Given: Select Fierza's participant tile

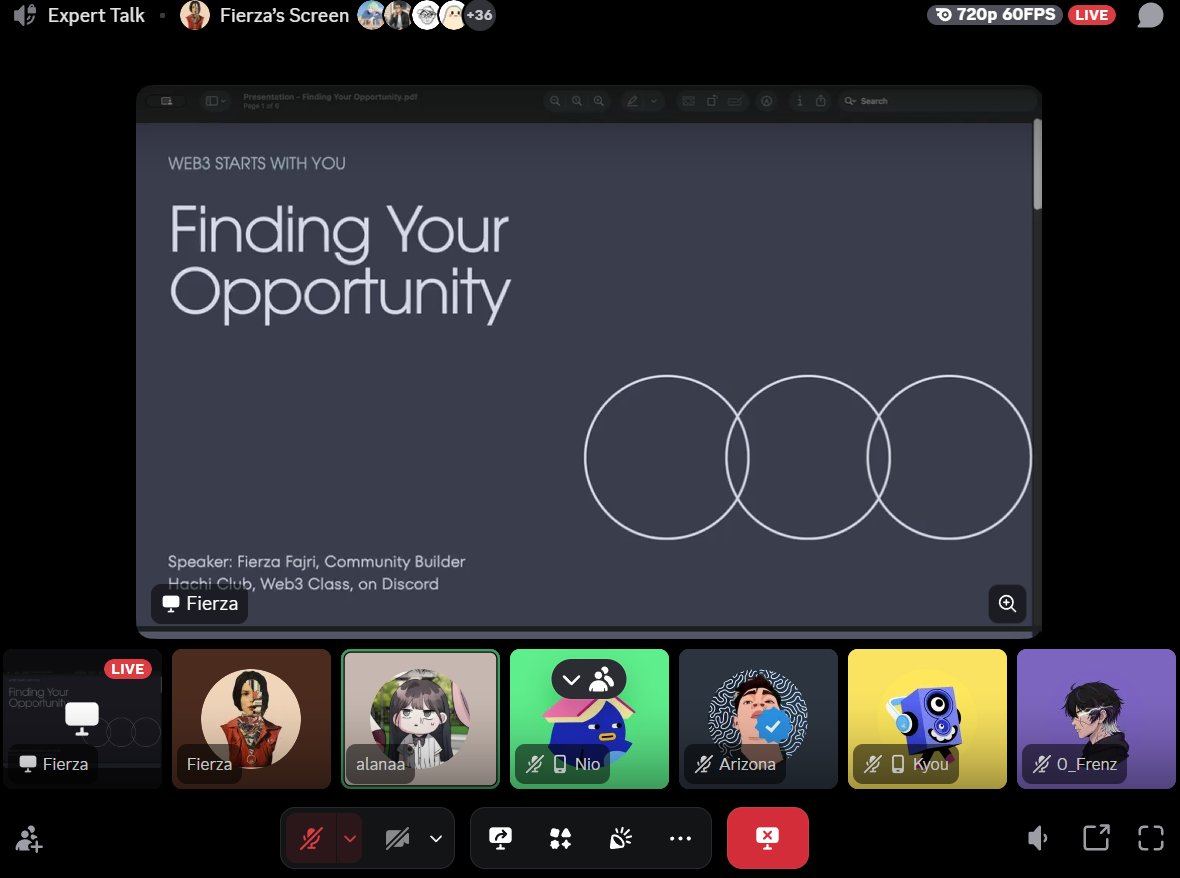Looking at the screenshot, I should (x=251, y=719).
